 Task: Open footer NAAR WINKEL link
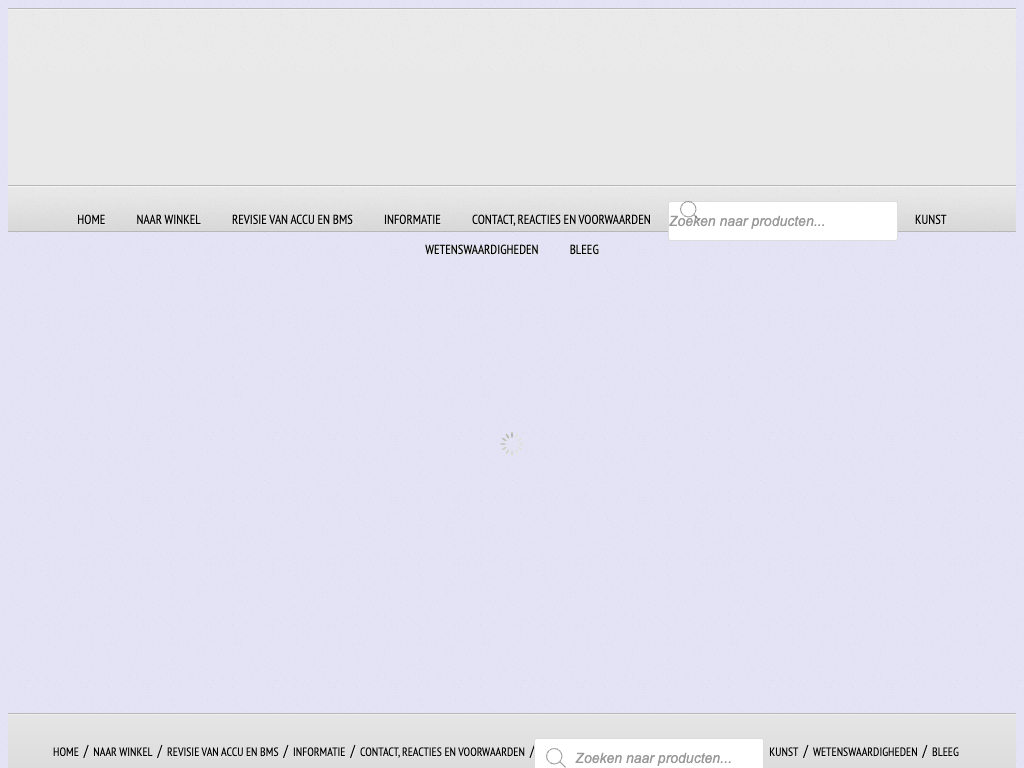click(123, 752)
